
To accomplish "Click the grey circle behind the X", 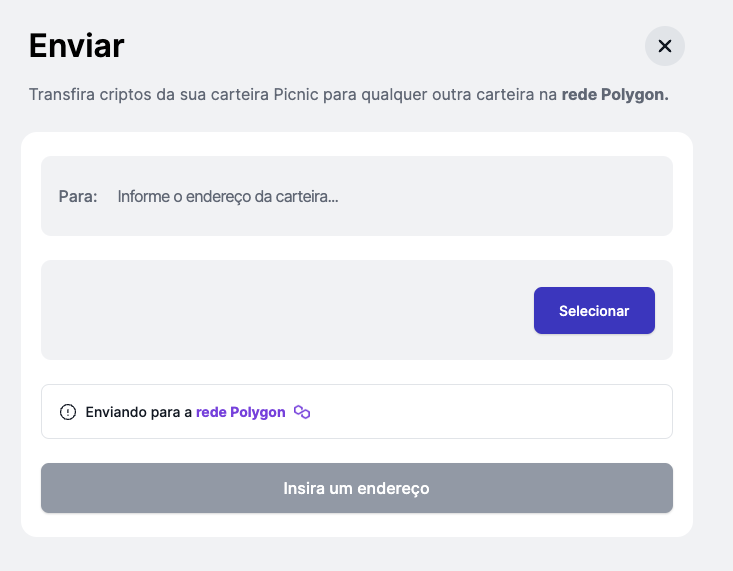I will pyautogui.click(x=665, y=46).
